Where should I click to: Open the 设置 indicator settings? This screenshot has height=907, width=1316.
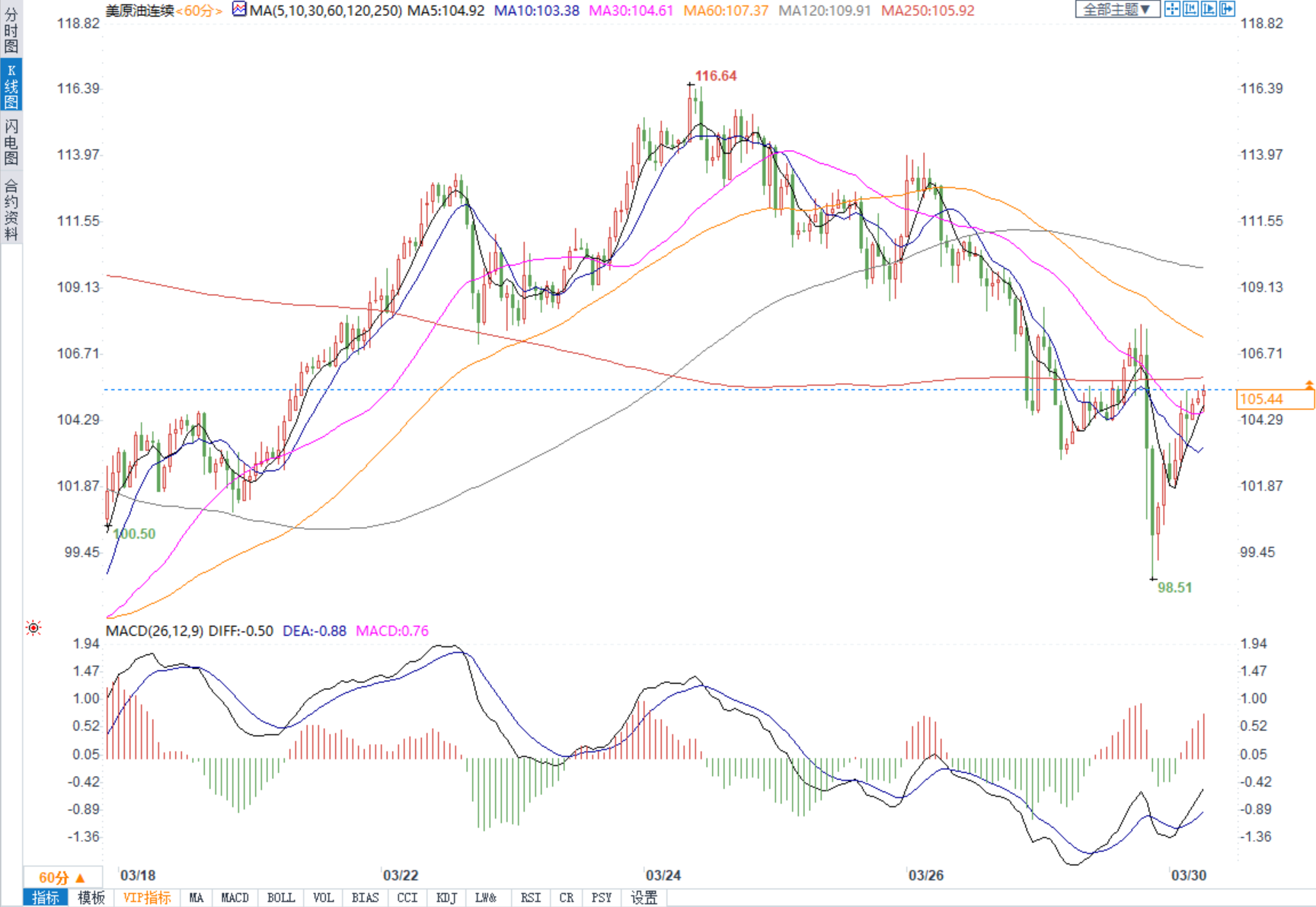click(x=644, y=898)
